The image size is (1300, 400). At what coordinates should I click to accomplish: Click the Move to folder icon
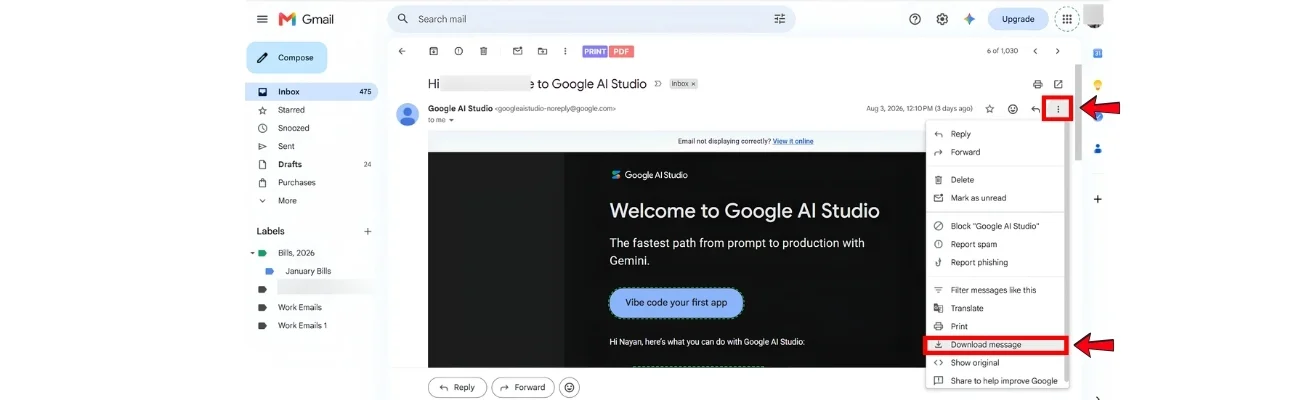(x=542, y=51)
